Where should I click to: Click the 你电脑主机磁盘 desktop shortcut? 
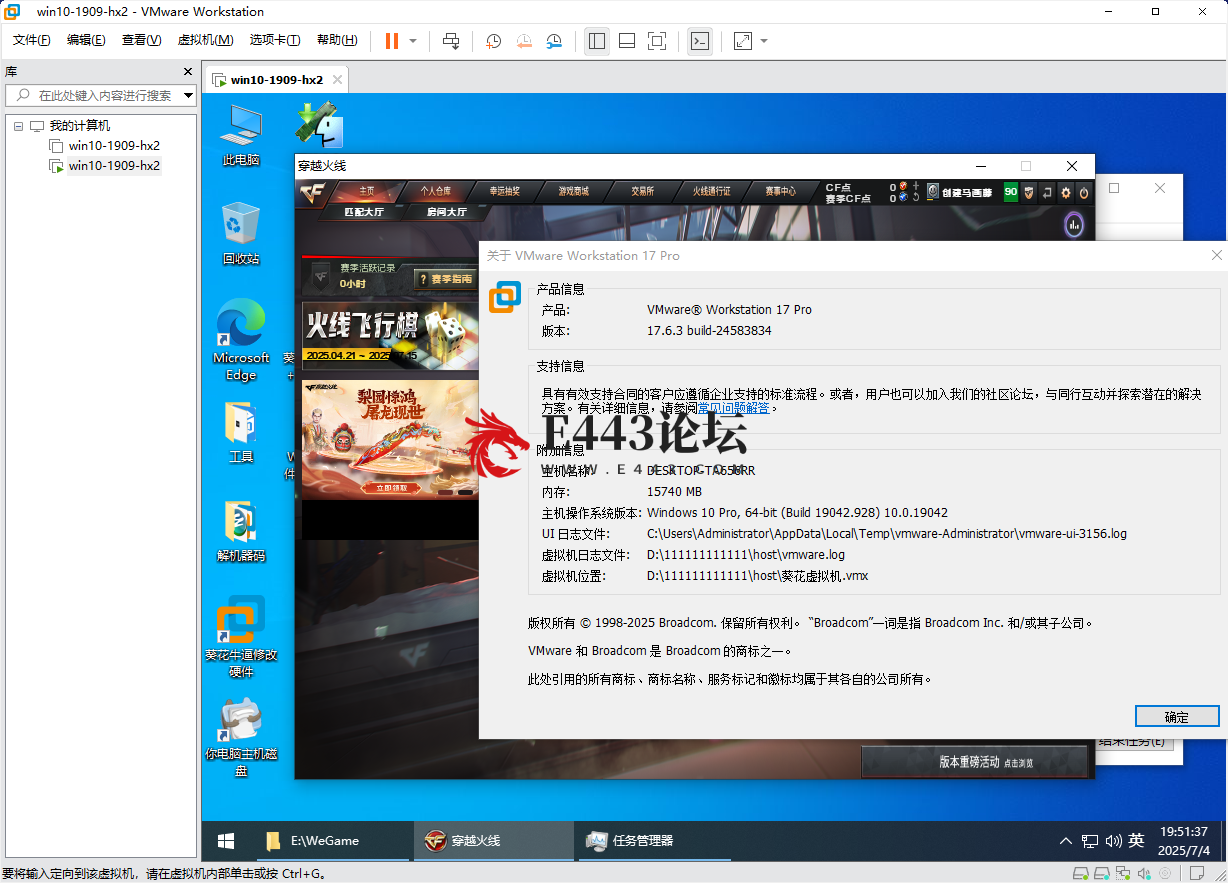pos(241,738)
